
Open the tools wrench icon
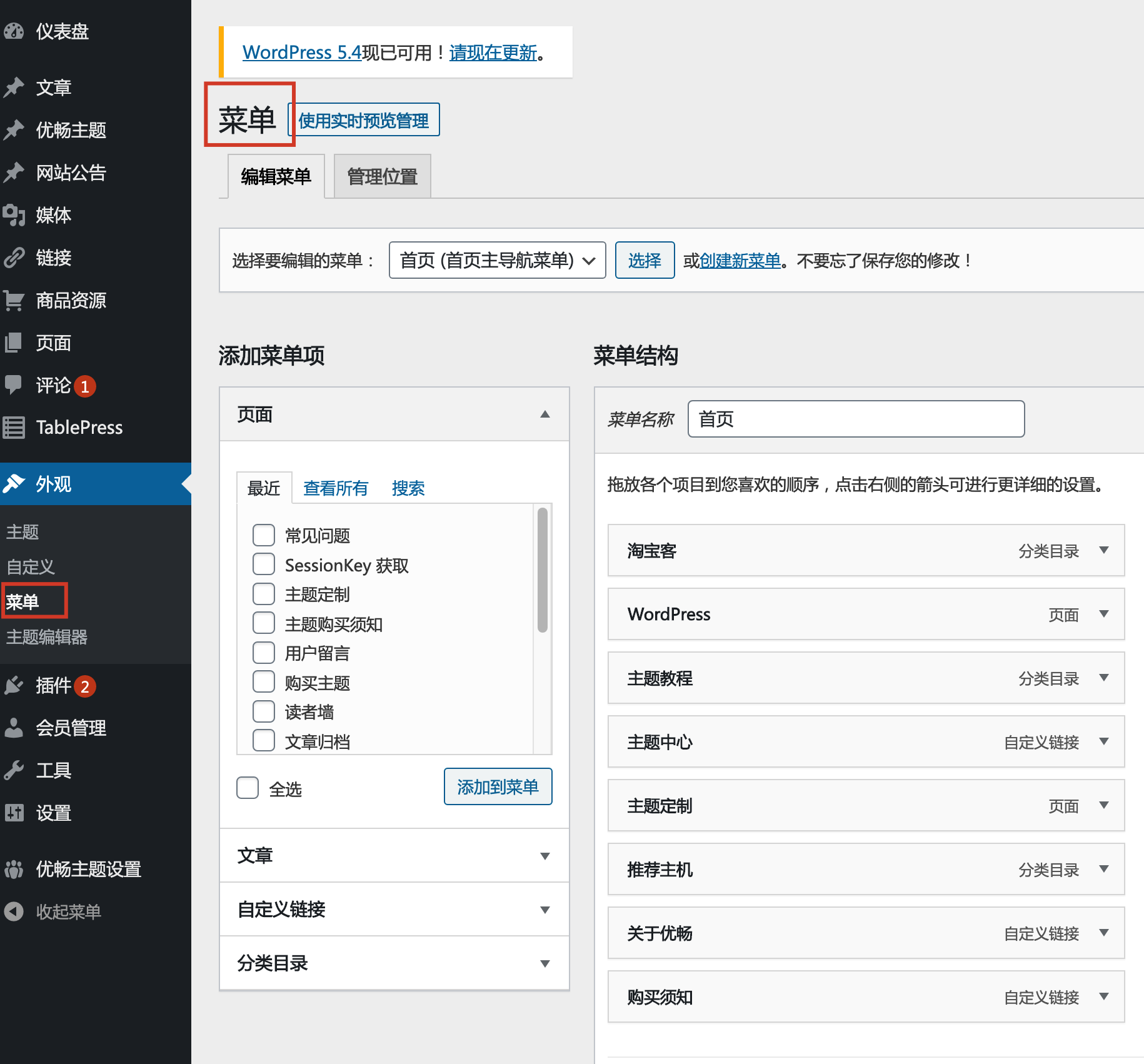[x=14, y=770]
